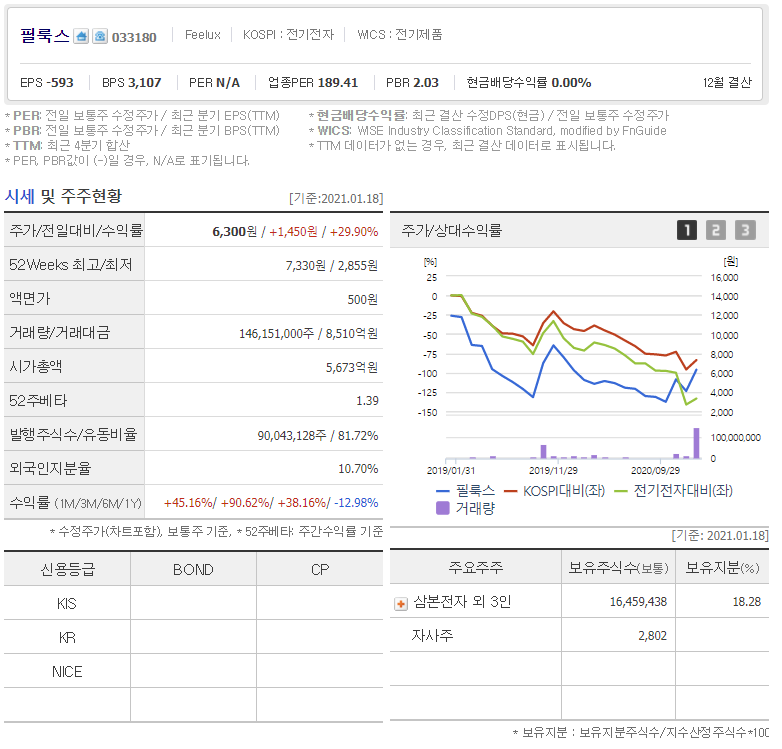The height and width of the screenshot is (749, 782).
Task: Select the 146,151,000주 / 8,510억원 volume value
Action: tap(308, 333)
